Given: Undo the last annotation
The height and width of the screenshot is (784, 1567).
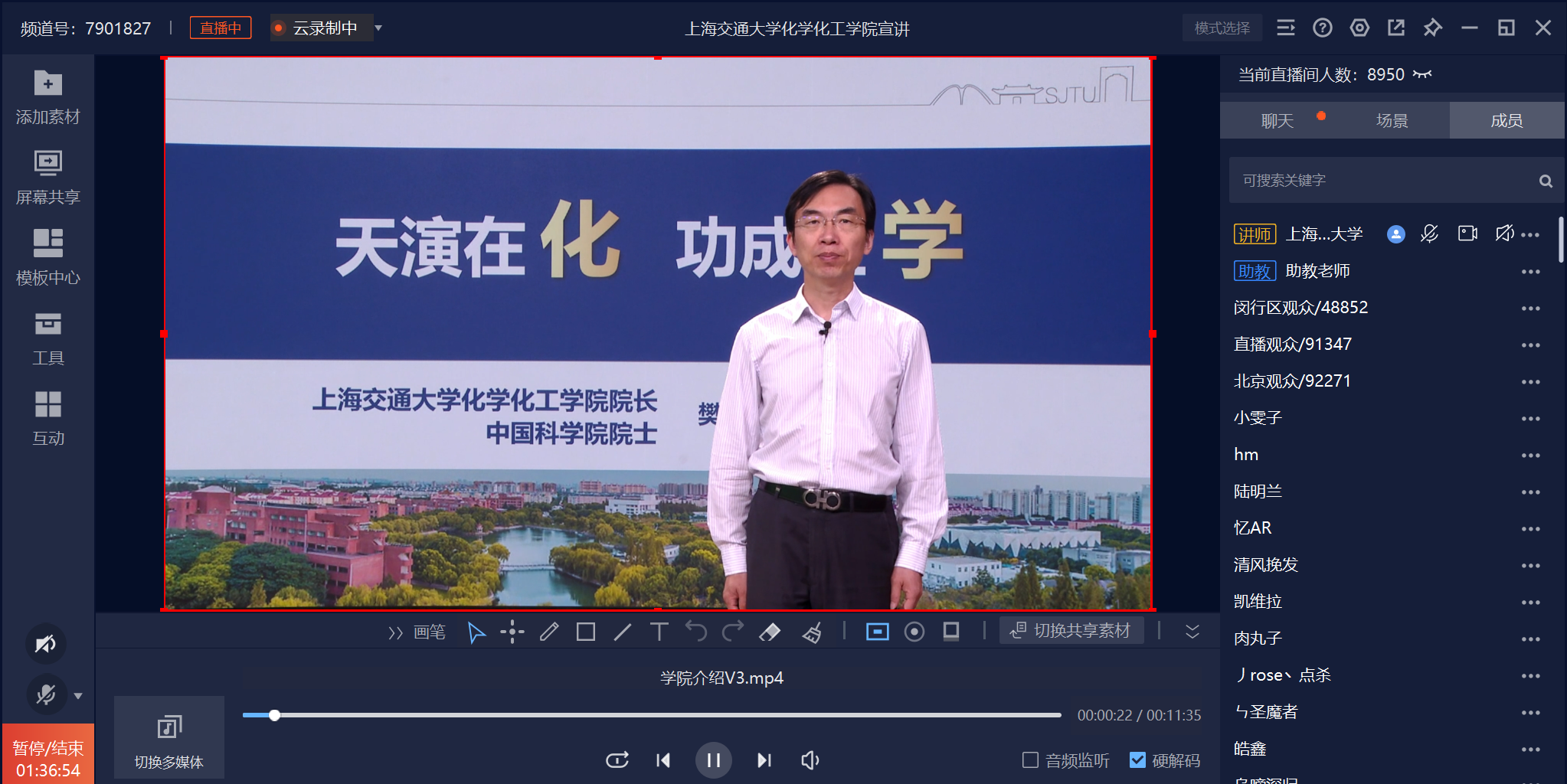Looking at the screenshot, I should coord(696,632).
